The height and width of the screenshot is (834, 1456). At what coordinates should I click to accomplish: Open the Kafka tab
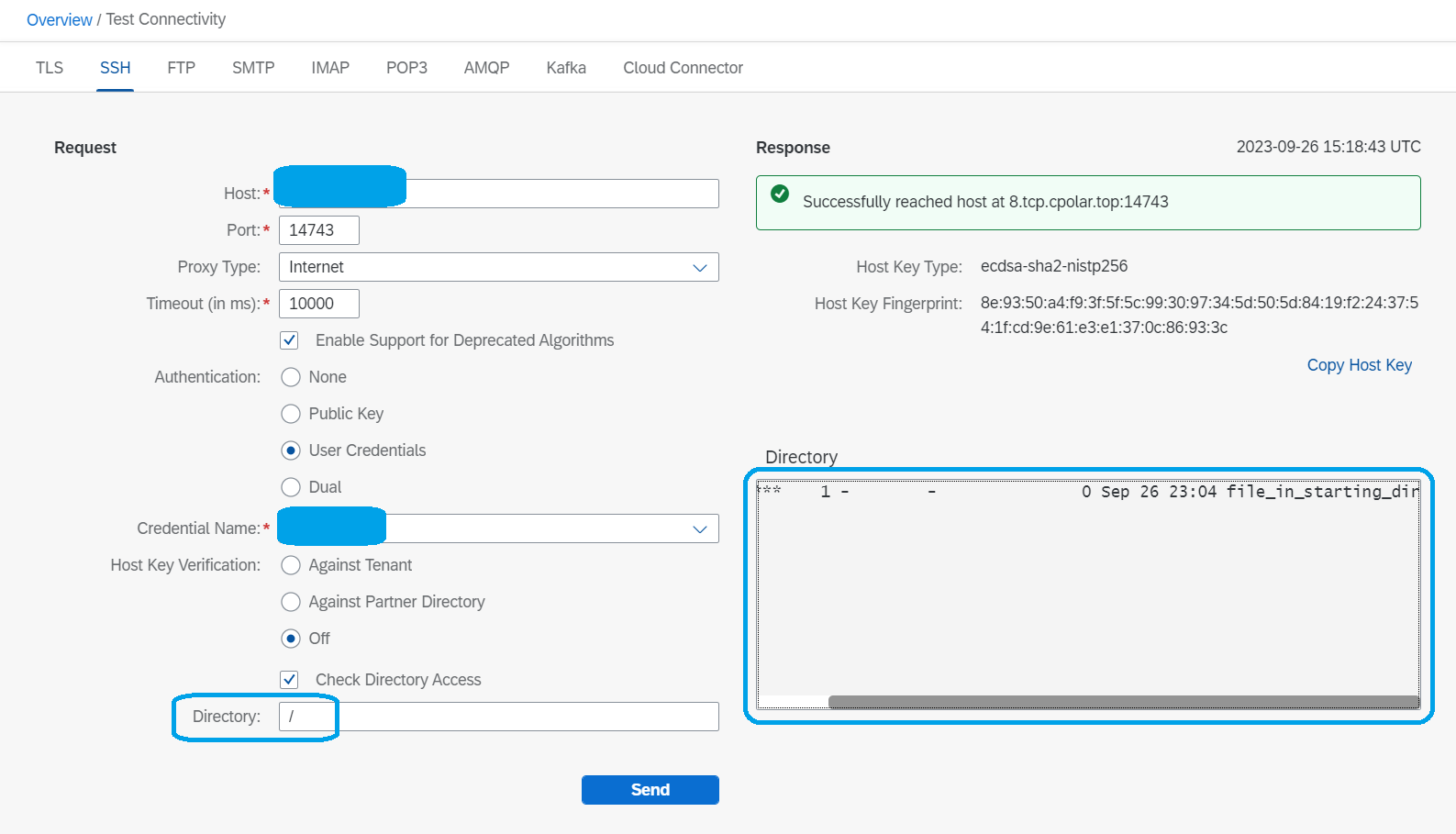[566, 68]
